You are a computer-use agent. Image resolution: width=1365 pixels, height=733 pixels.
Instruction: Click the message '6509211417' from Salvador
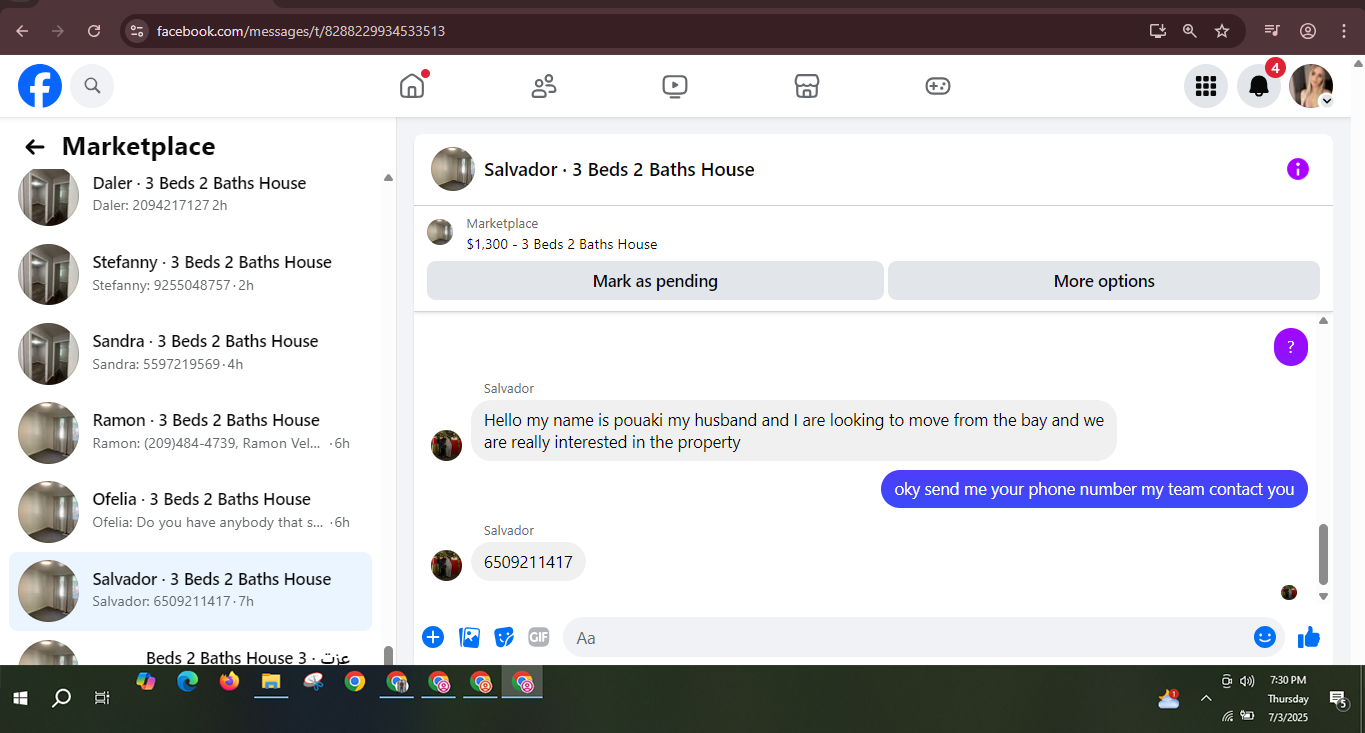(x=528, y=562)
